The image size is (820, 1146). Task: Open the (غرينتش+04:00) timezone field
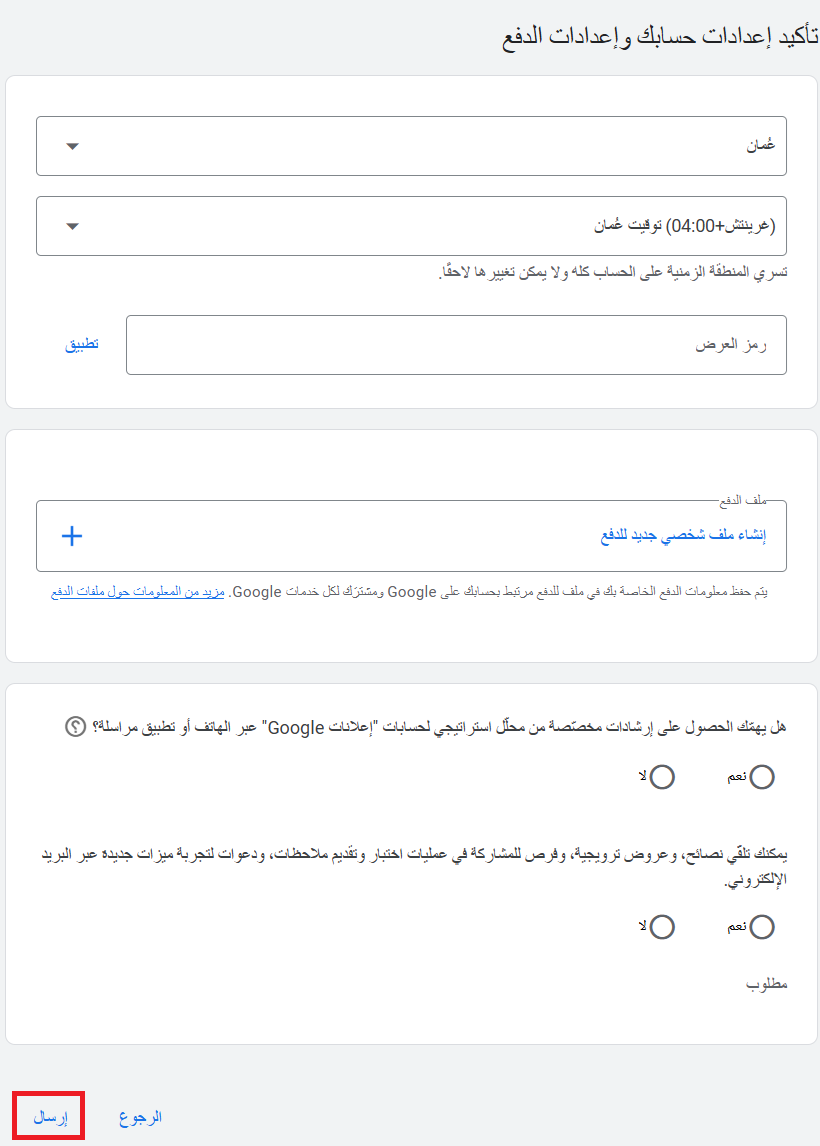pos(410,226)
